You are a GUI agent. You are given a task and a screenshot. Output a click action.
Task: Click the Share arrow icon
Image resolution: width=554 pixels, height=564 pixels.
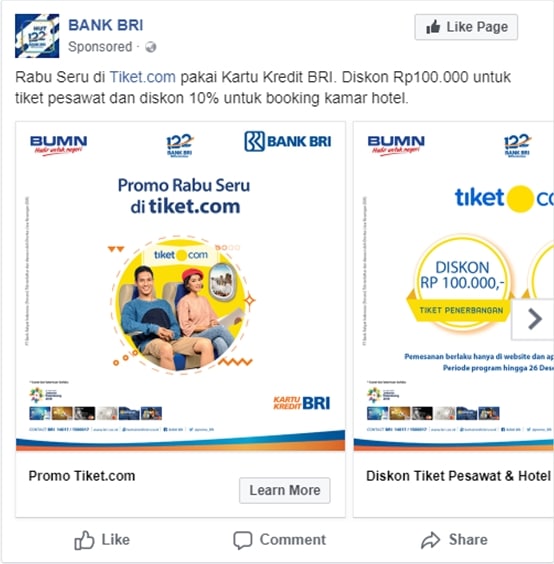(431, 540)
